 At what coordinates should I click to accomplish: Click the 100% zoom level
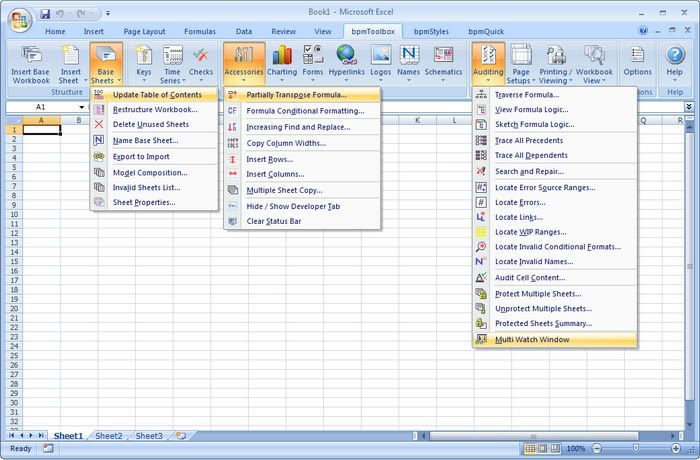(x=576, y=448)
